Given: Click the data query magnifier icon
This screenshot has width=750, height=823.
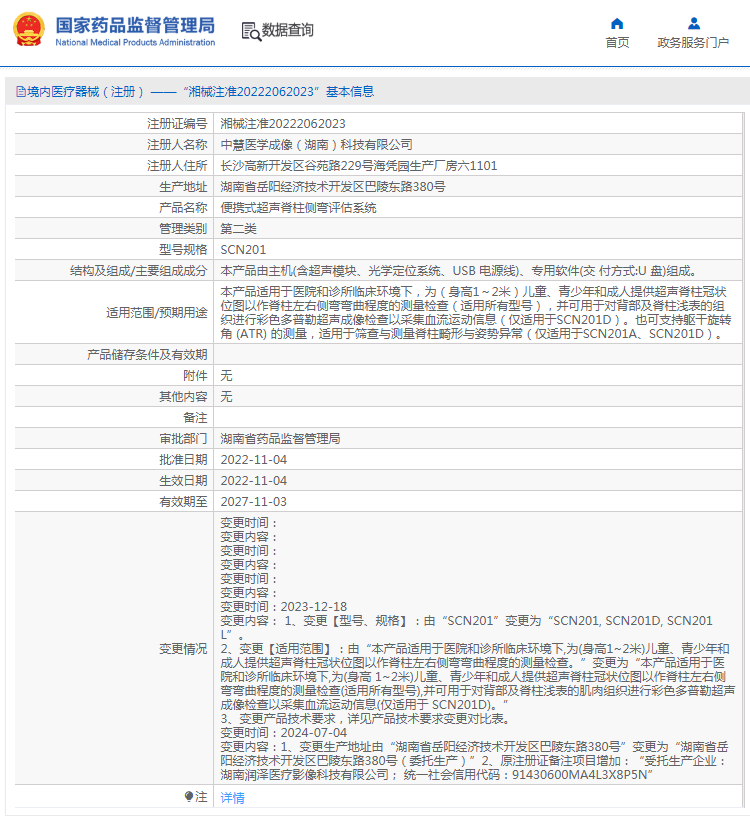Looking at the screenshot, I should click(251, 31).
